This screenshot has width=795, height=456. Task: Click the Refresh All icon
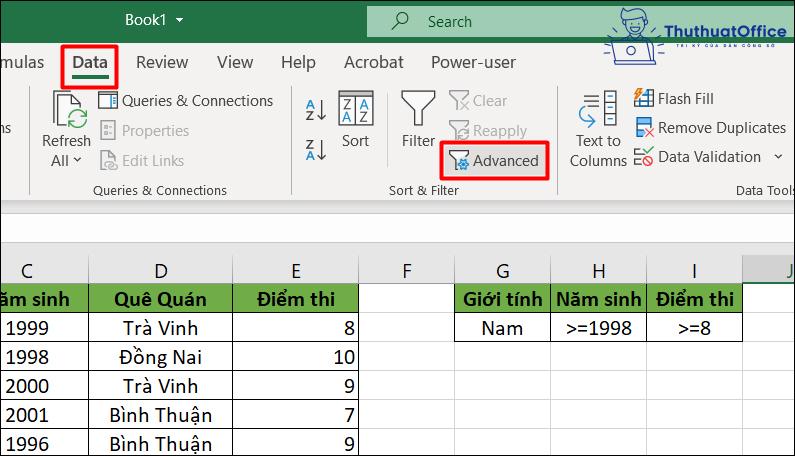(x=70, y=110)
